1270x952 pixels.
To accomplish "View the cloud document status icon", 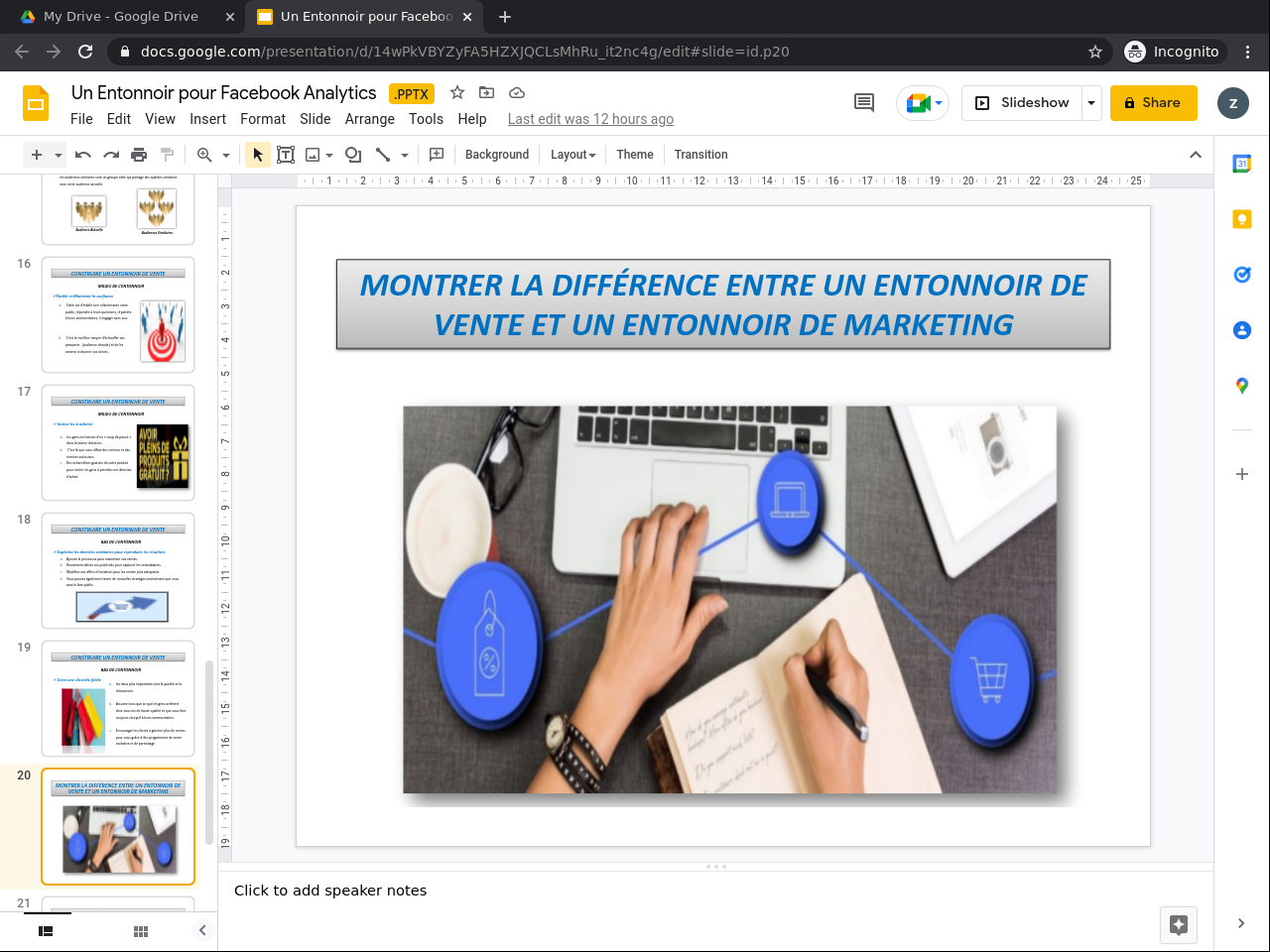I will coord(517,92).
